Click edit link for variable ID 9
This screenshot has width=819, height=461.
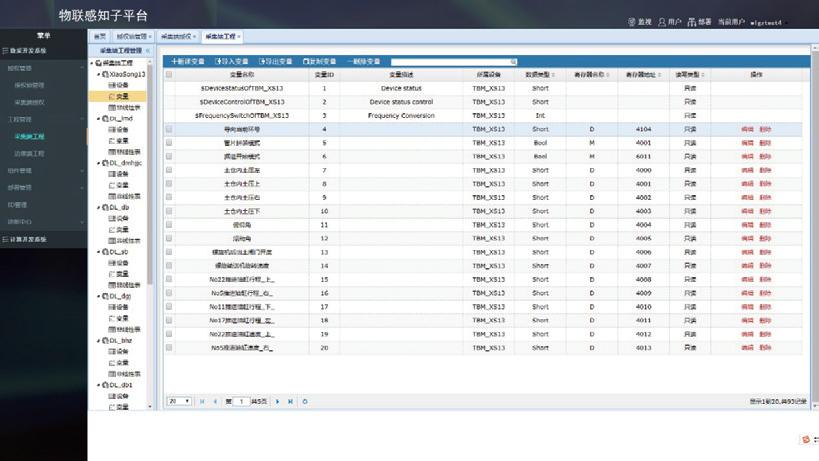pos(747,197)
